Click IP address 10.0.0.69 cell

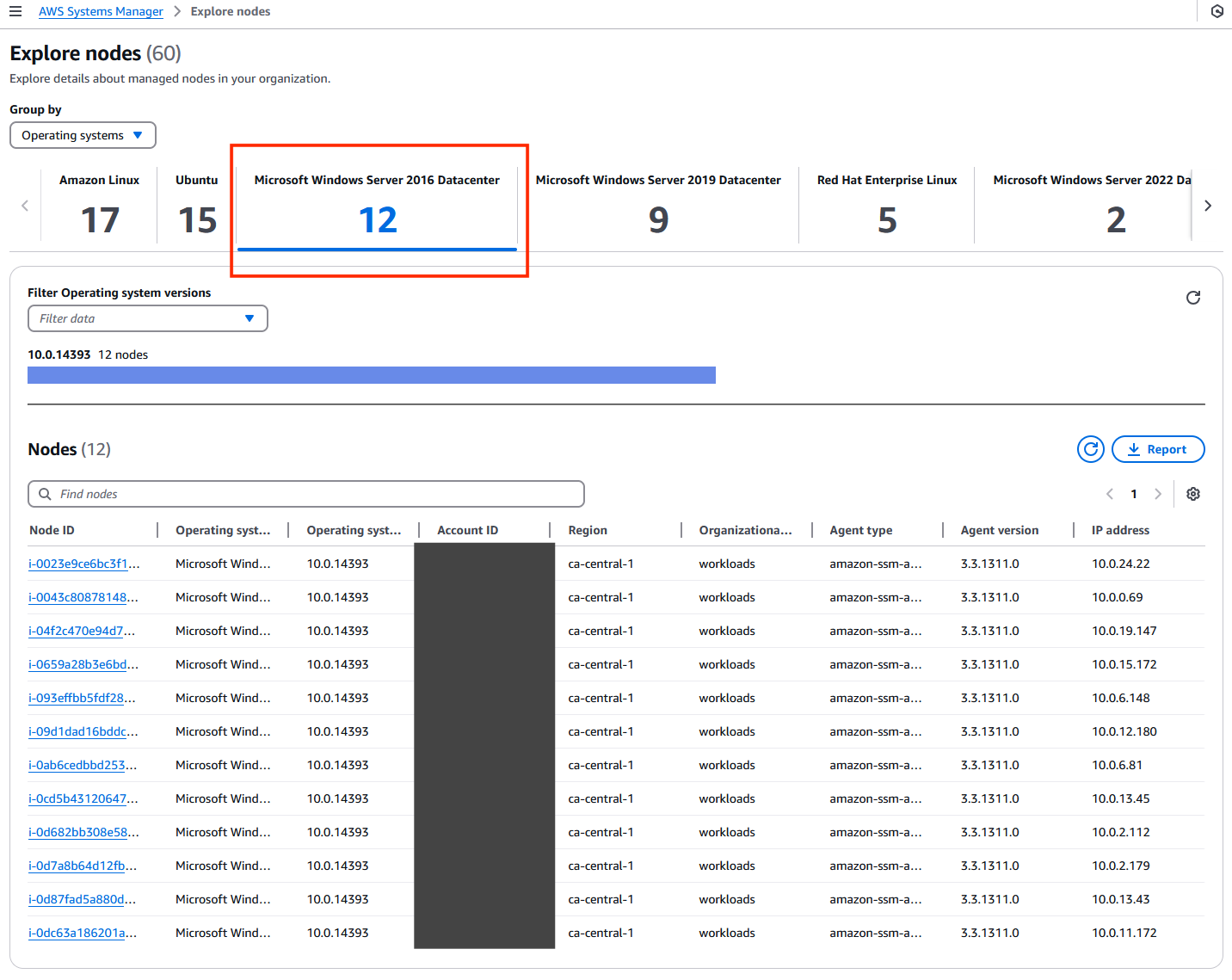point(1118,597)
